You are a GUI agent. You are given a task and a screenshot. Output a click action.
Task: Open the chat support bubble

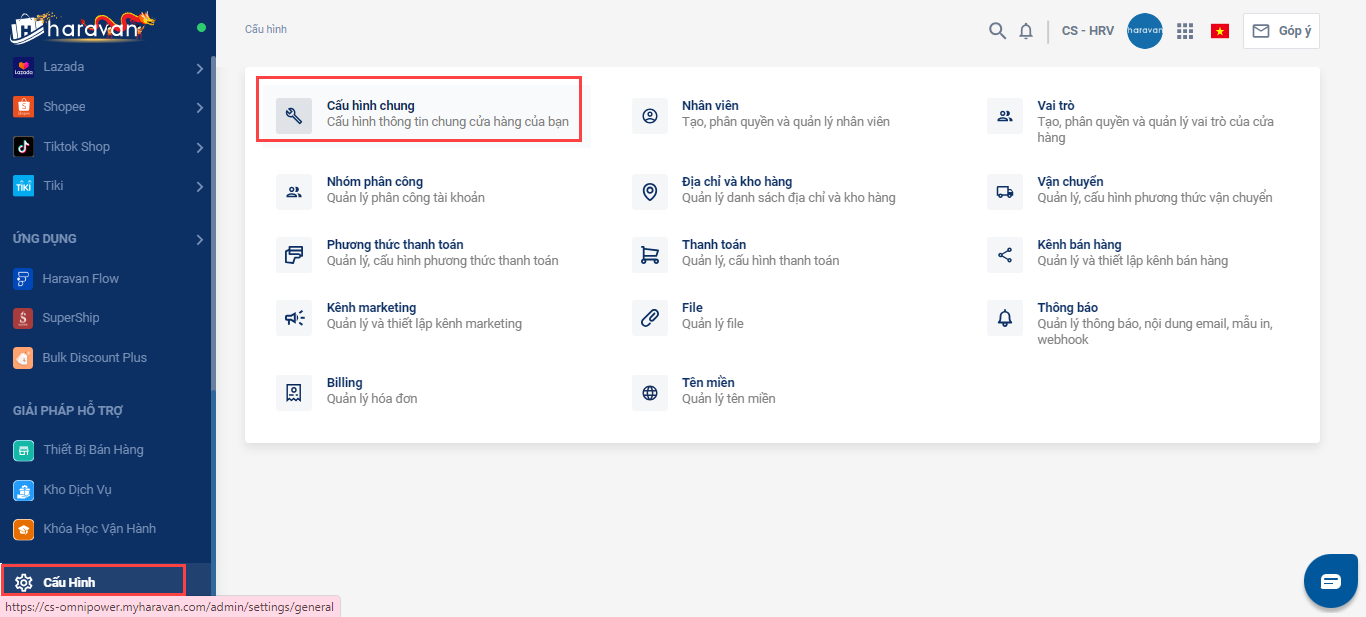point(1330,581)
